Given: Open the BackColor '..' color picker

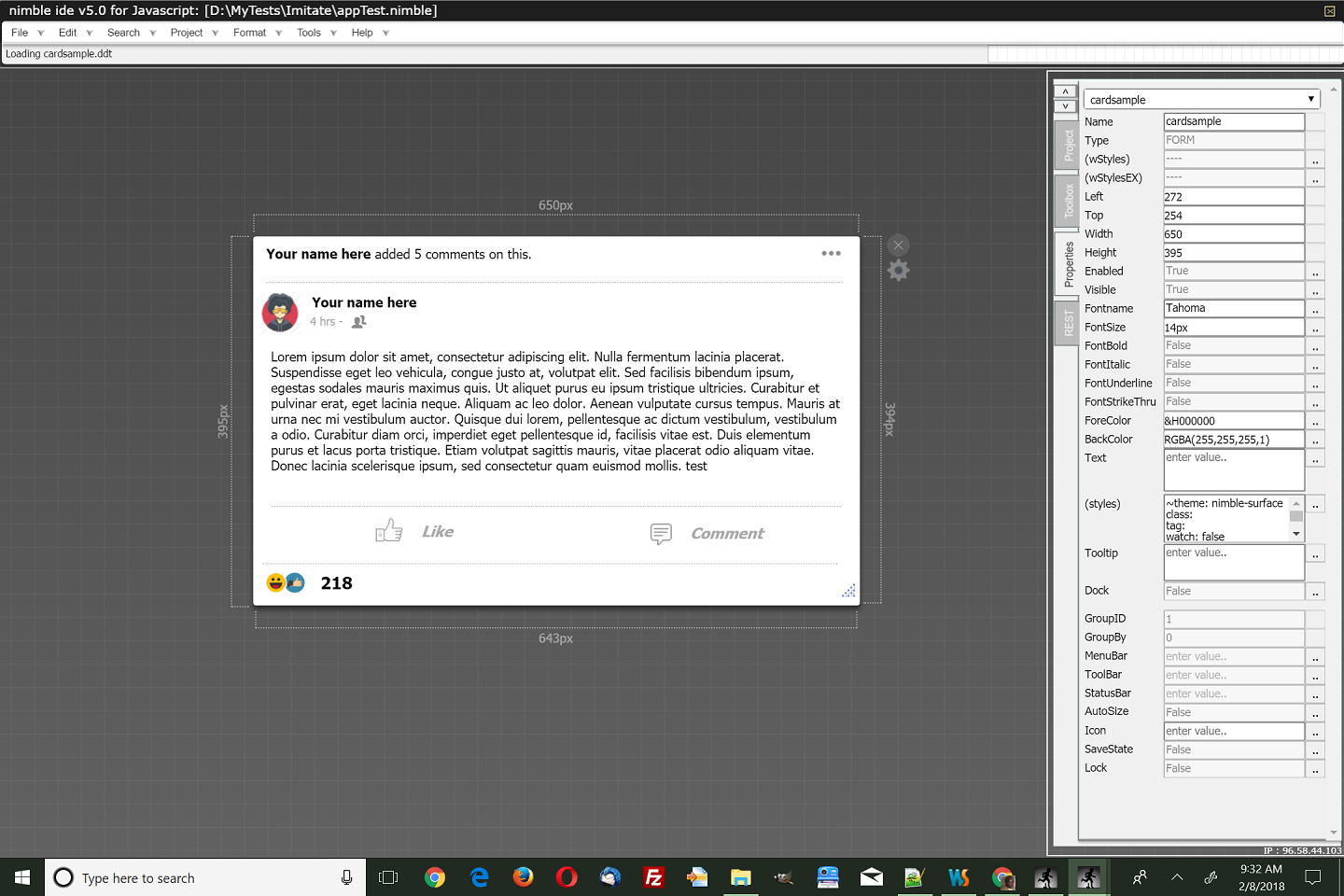Looking at the screenshot, I should click(1315, 440).
